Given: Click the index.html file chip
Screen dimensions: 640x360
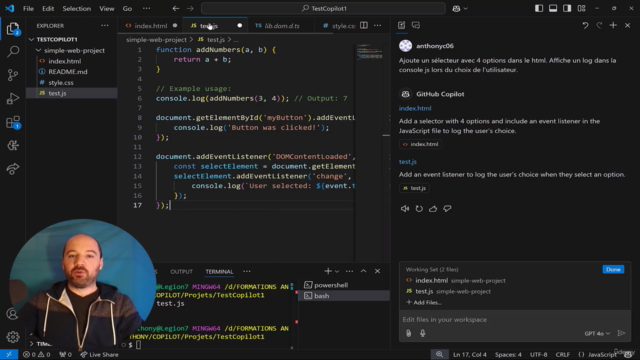Looking at the screenshot, I should pos(420,144).
